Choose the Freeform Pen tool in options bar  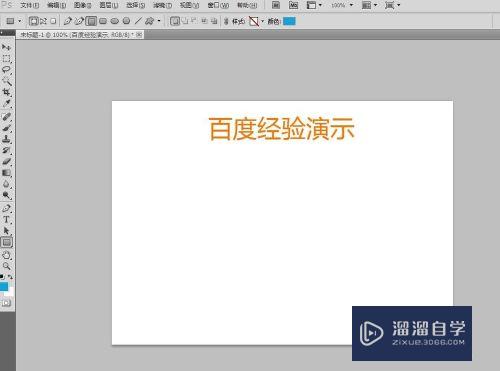click(79, 21)
